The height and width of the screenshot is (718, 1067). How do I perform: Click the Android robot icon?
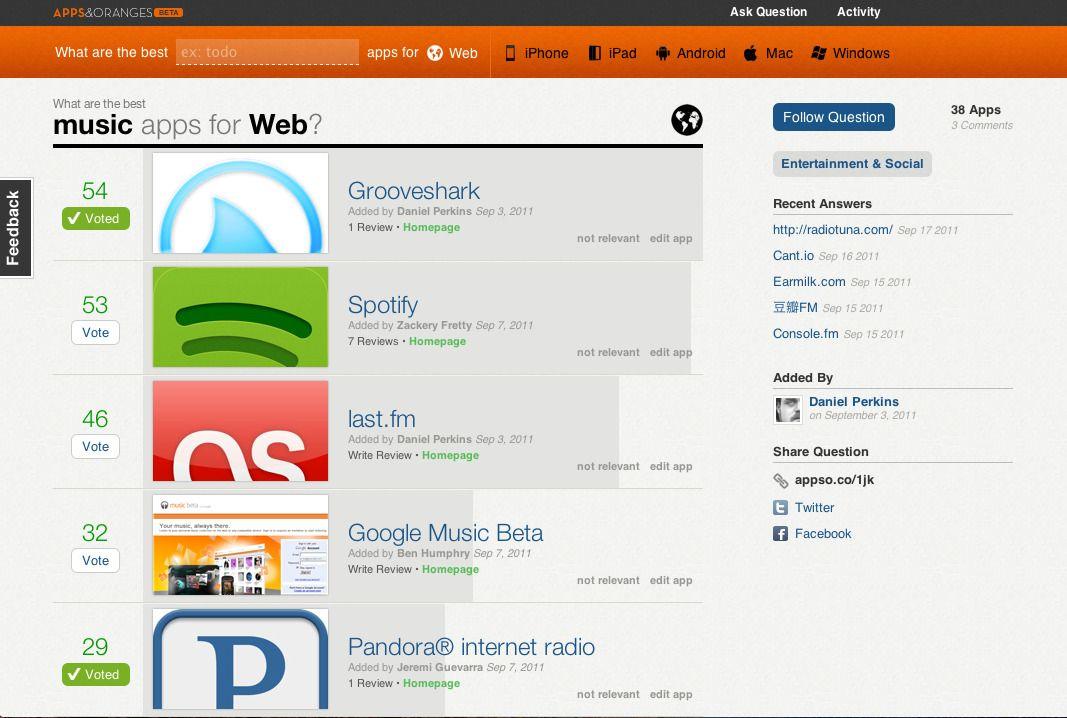pyautogui.click(x=662, y=53)
